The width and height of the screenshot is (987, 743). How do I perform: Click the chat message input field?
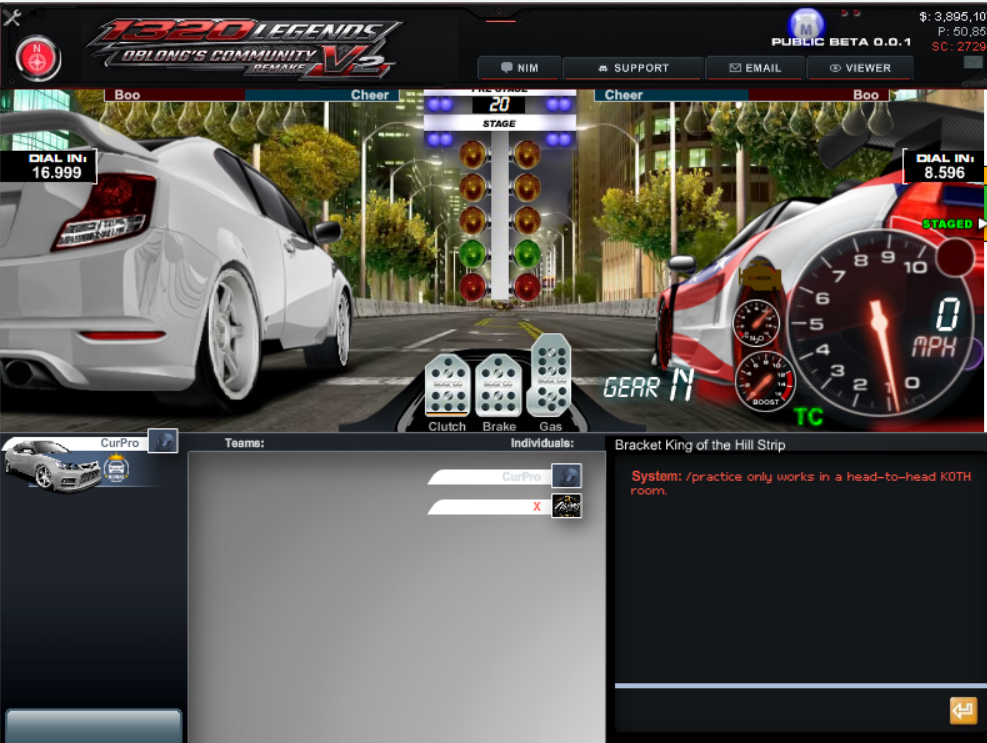coord(781,710)
